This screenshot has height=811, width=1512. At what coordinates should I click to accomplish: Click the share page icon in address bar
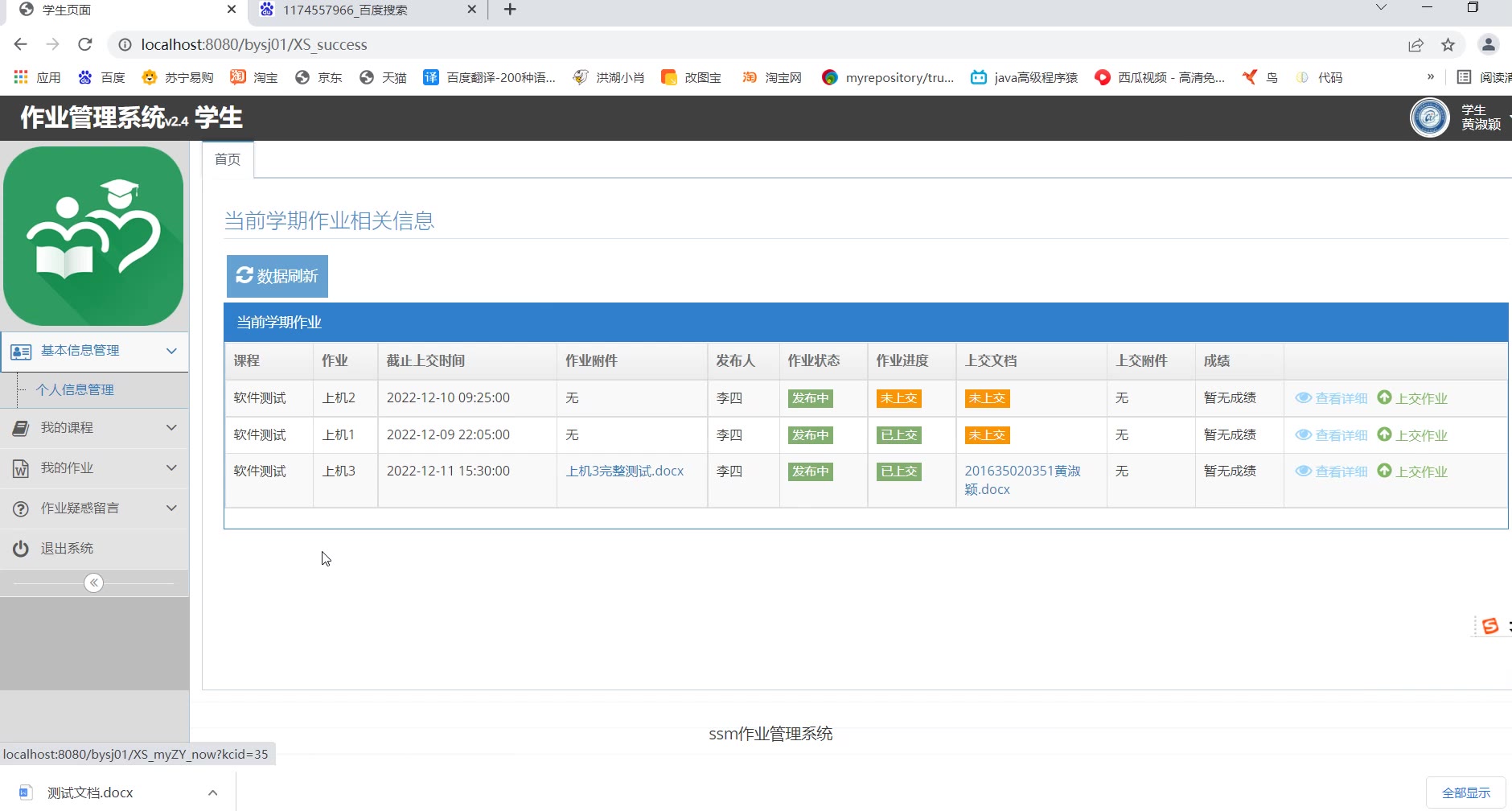1415,45
